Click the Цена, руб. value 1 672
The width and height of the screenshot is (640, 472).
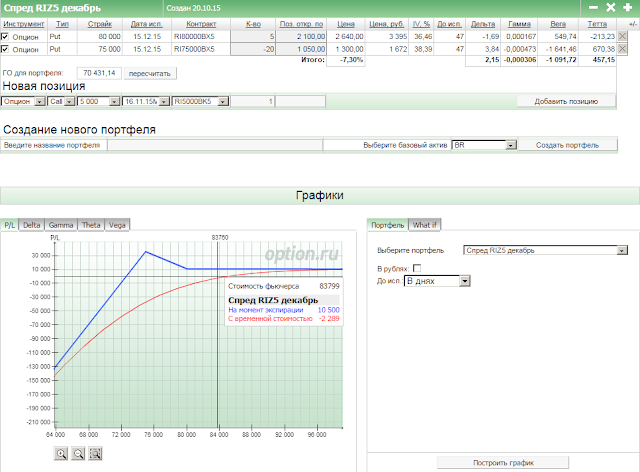point(398,49)
